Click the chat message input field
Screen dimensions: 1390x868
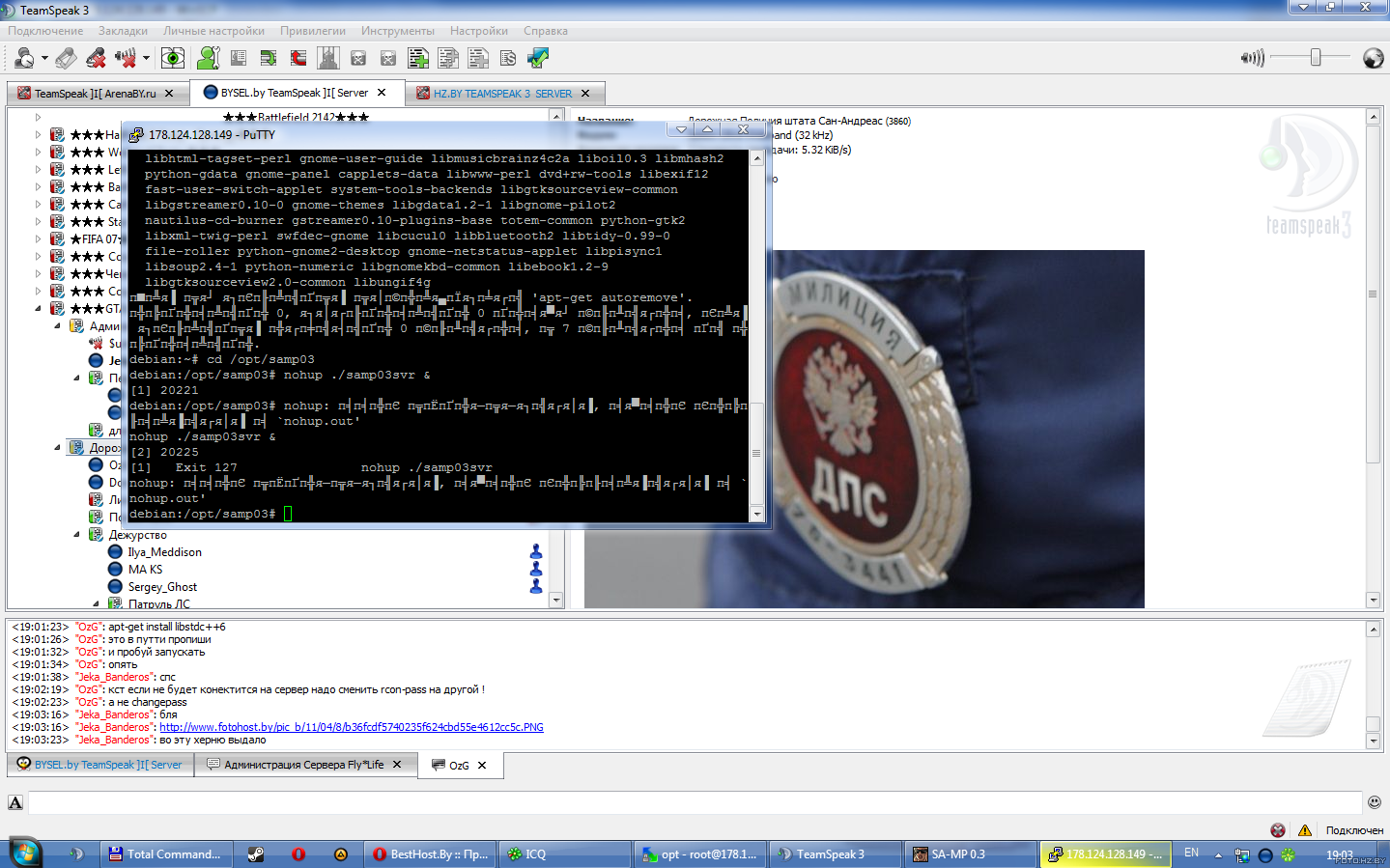tap(695, 802)
